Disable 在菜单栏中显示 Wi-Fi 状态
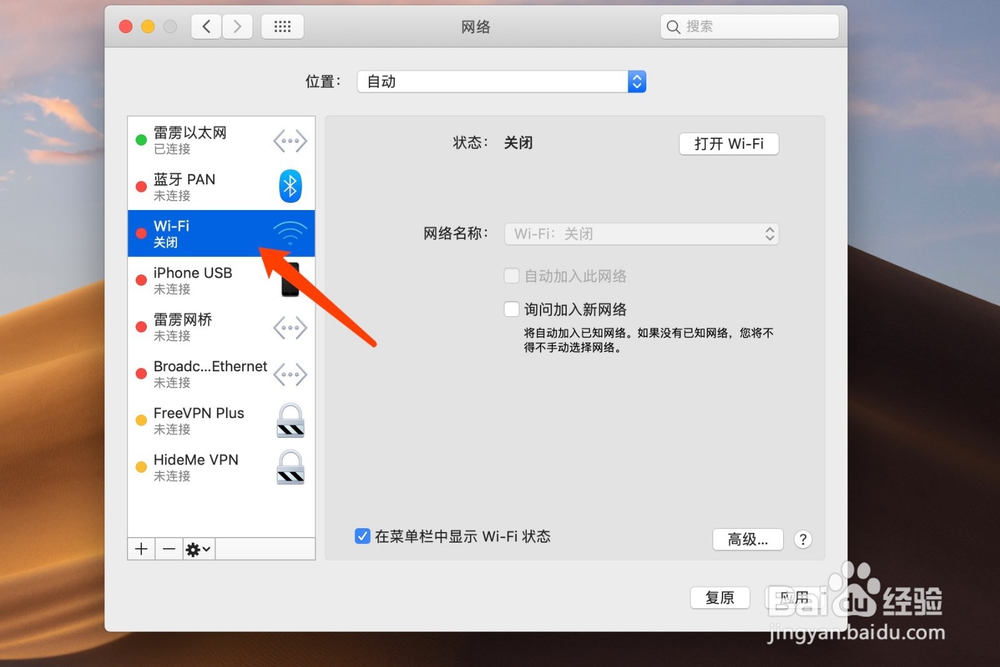 click(x=362, y=536)
